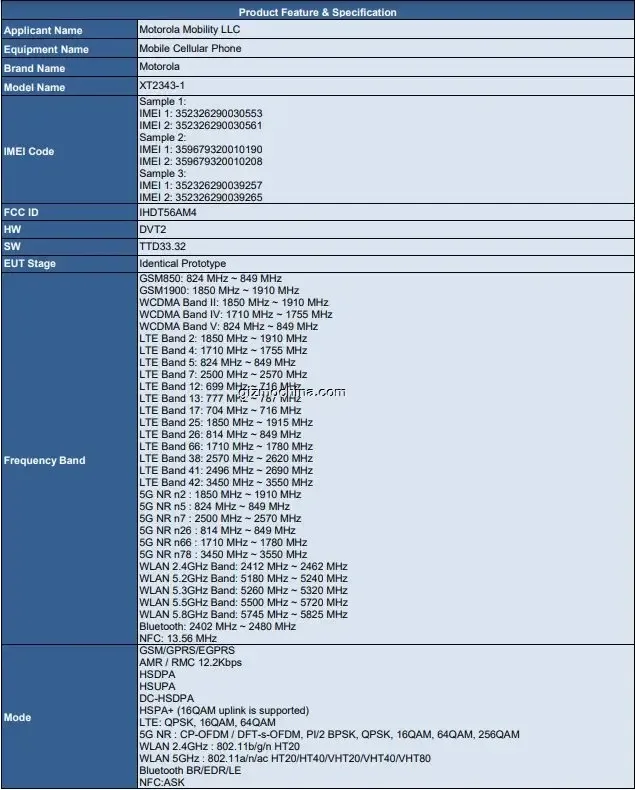635x790 pixels.
Task: Click the Applicant Name label cell
Action: 42,31
